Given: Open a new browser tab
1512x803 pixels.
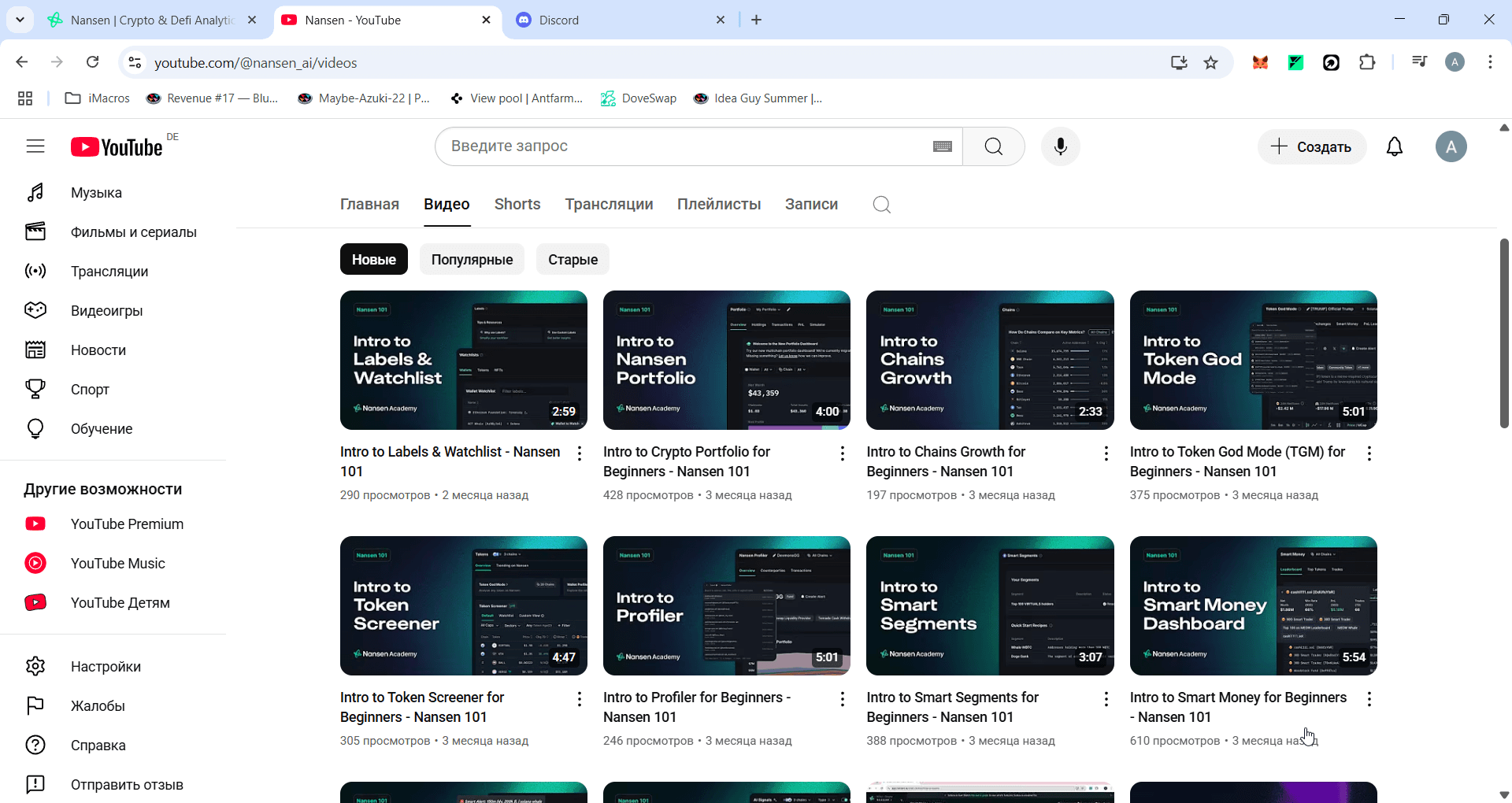Looking at the screenshot, I should 757,20.
